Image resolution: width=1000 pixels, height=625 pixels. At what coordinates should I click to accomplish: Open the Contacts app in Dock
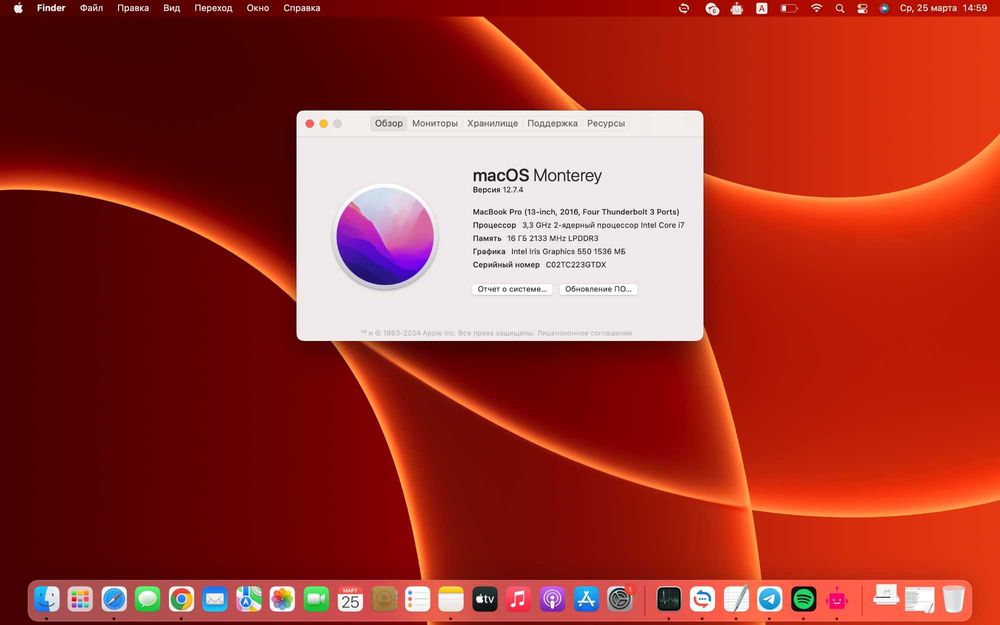pyautogui.click(x=384, y=599)
